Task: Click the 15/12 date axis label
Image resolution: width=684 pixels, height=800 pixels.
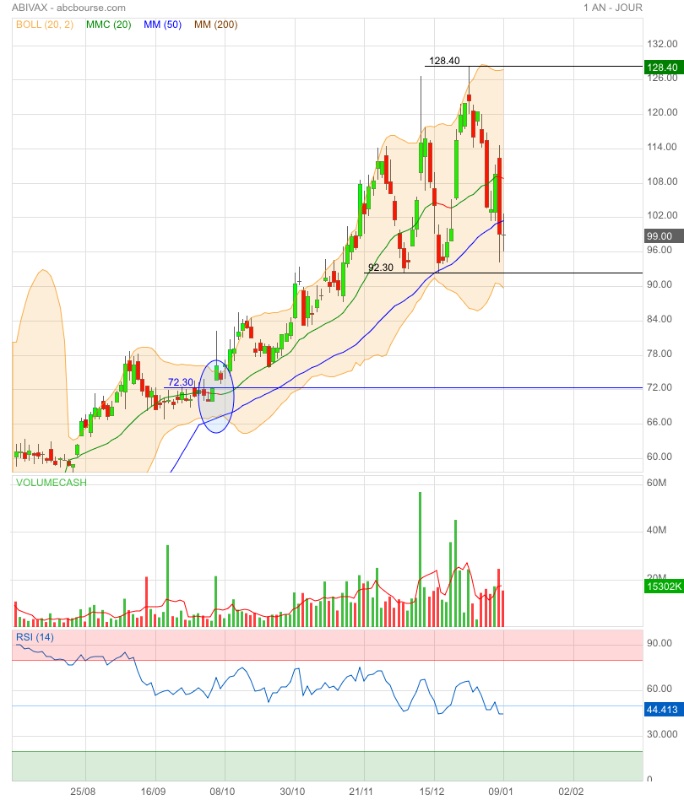Action: [x=432, y=792]
